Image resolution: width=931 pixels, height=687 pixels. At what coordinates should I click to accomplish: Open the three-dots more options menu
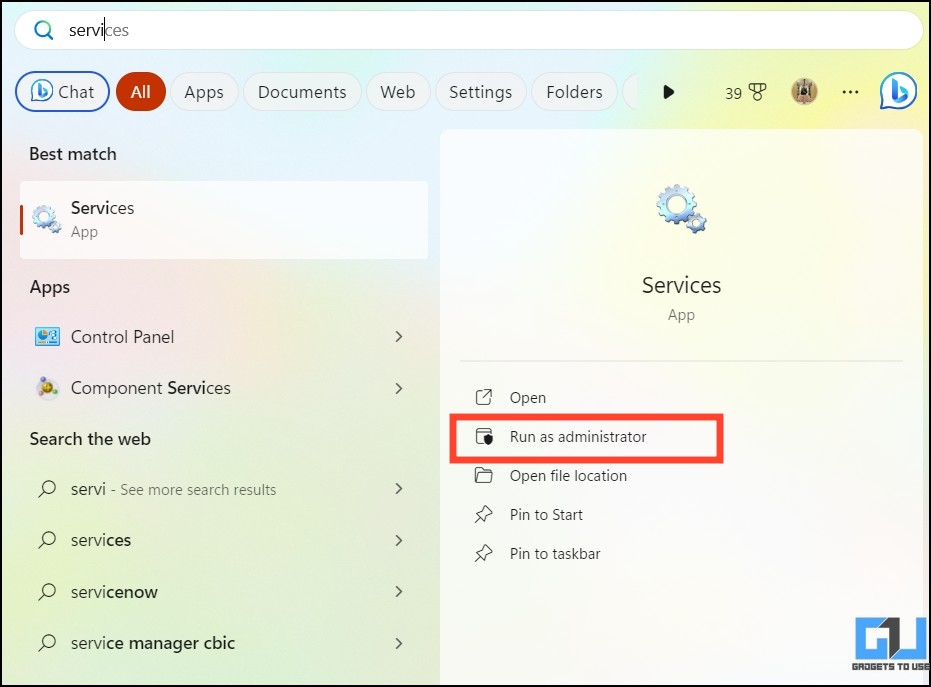tap(850, 92)
